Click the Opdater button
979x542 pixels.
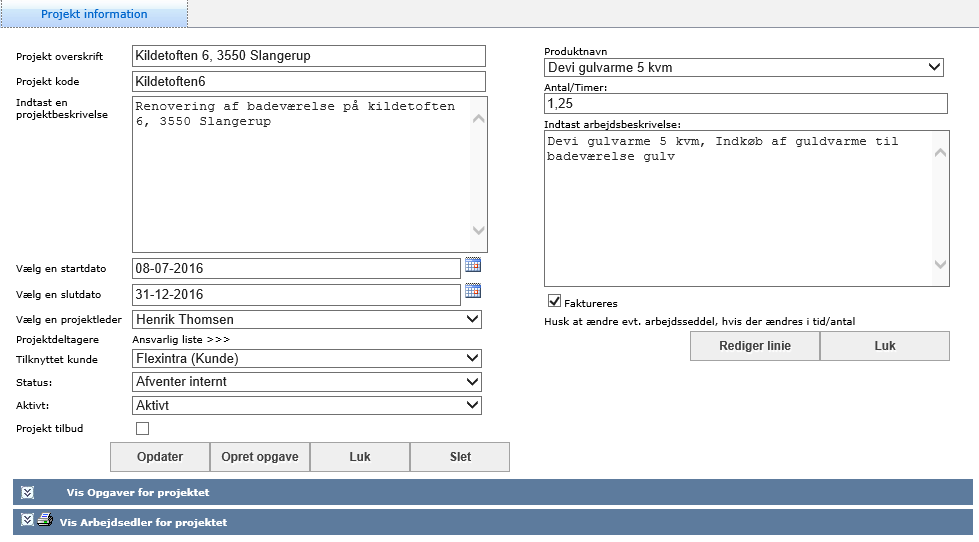click(160, 457)
